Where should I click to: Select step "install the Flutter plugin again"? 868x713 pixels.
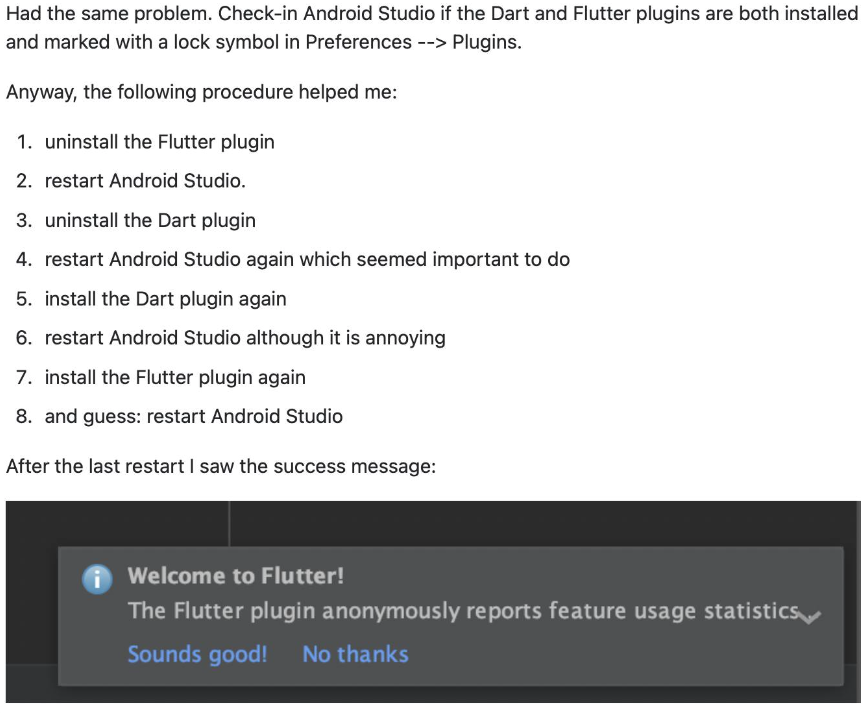tap(175, 377)
